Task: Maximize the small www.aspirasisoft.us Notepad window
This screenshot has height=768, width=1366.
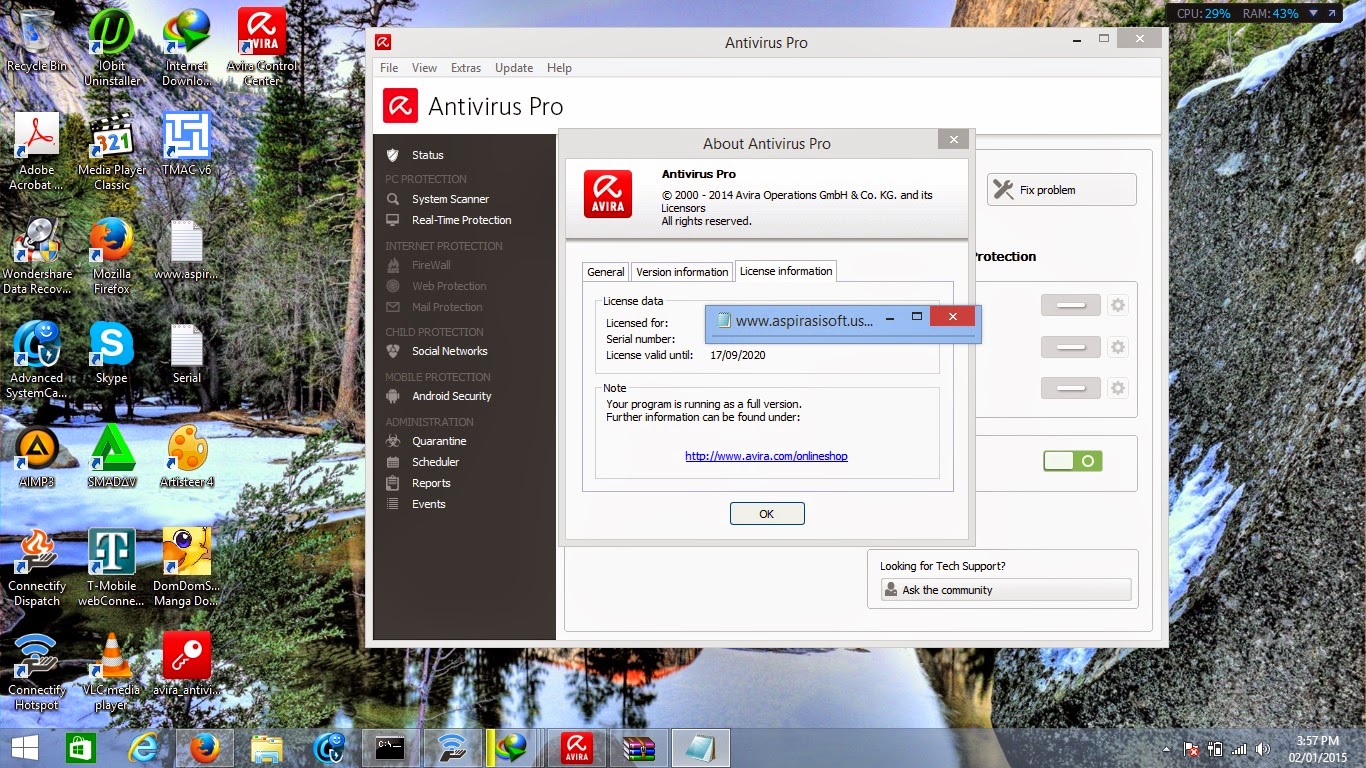Action: coord(917,317)
